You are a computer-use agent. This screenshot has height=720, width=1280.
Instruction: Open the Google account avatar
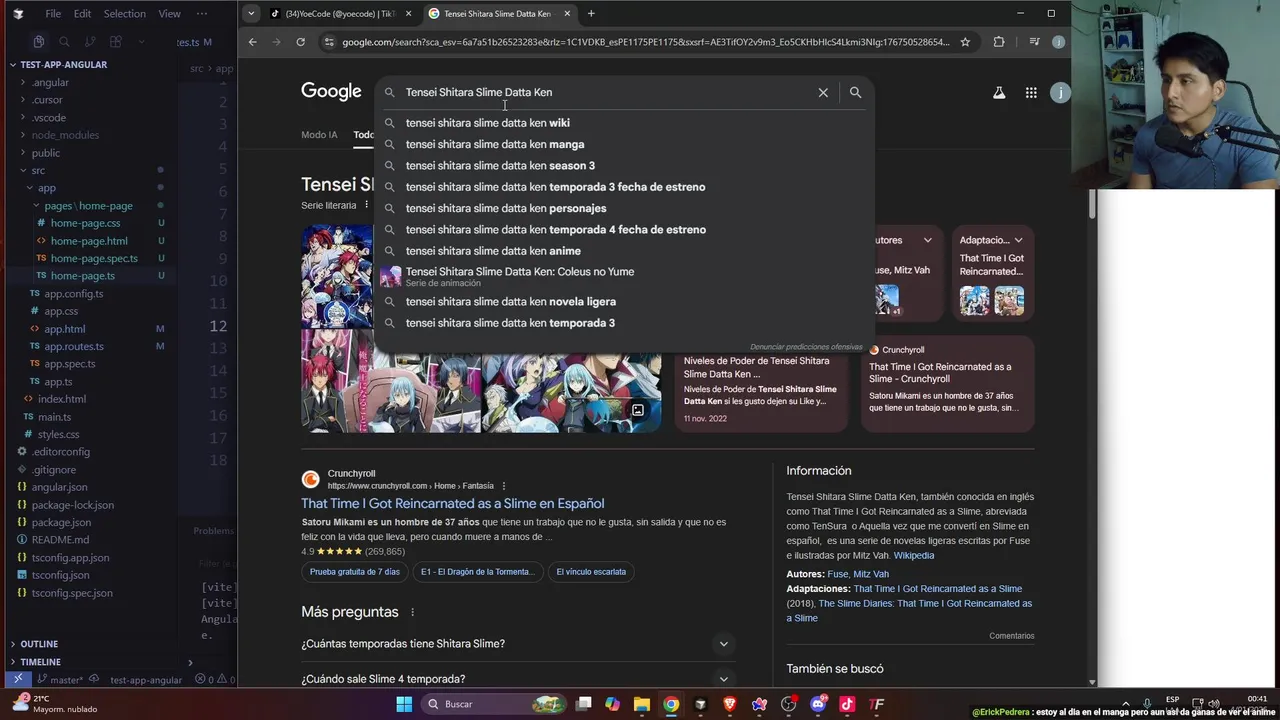tap(1060, 92)
